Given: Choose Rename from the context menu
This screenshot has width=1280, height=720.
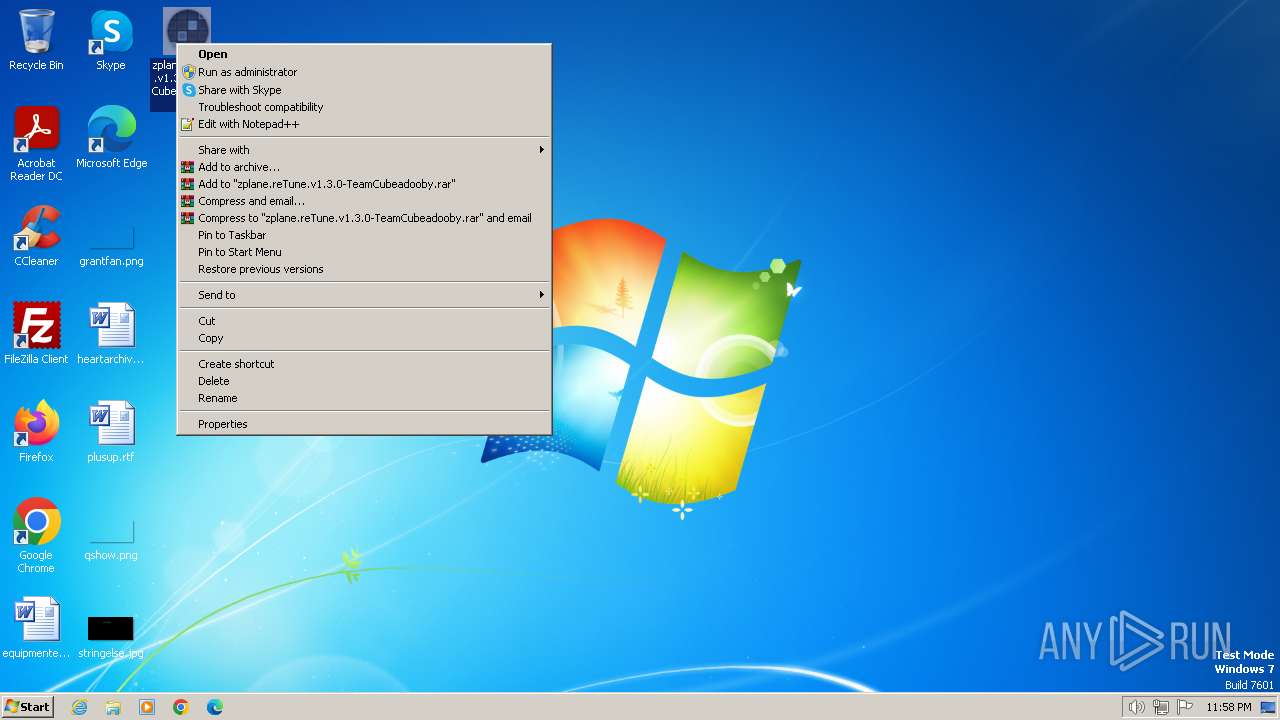Looking at the screenshot, I should 364,398.
